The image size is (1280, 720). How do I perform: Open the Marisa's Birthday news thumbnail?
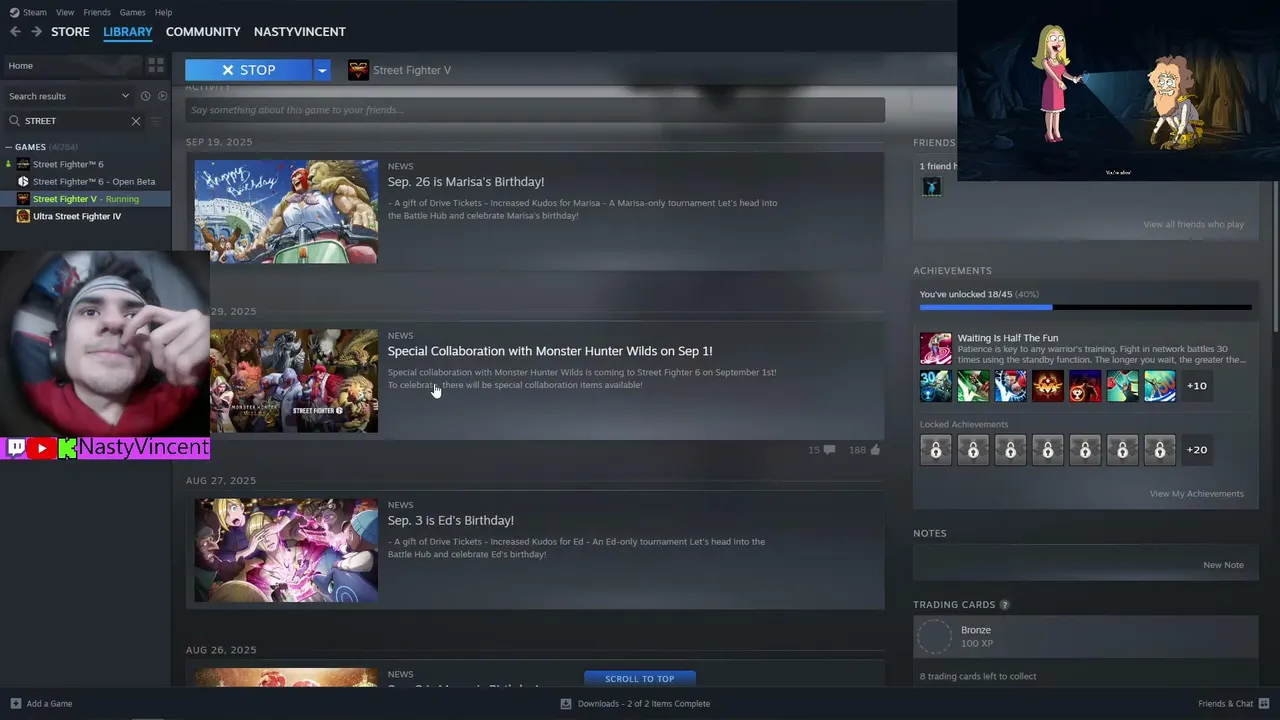point(286,211)
